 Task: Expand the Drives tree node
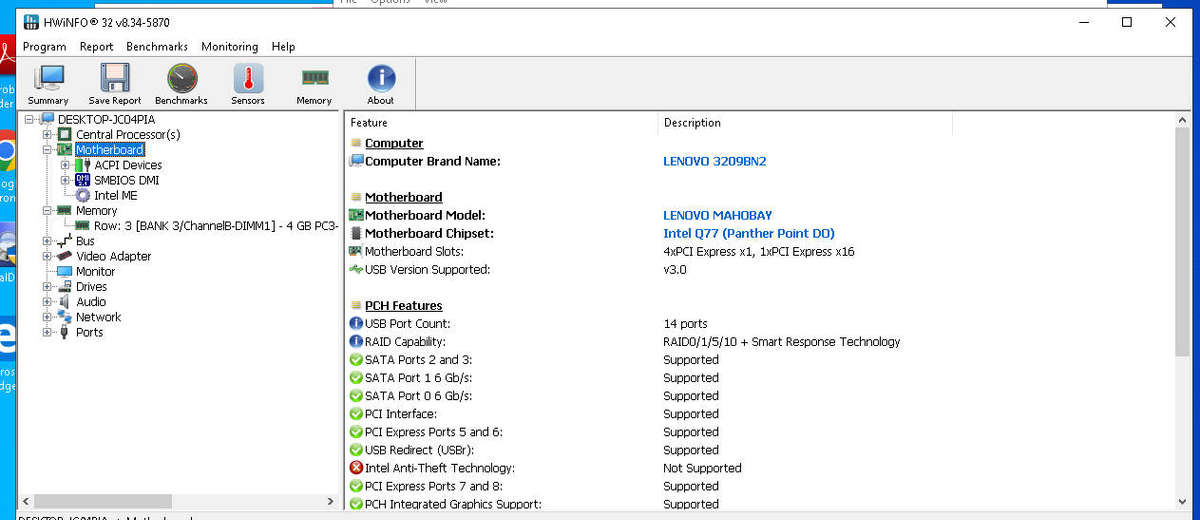47,286
